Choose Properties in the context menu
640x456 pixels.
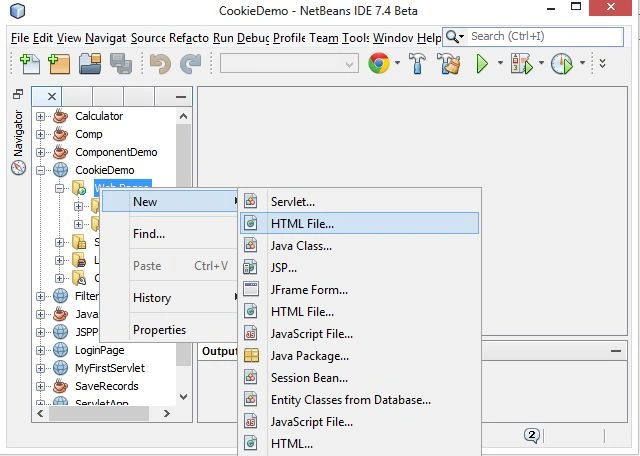(x=170, y=329)
